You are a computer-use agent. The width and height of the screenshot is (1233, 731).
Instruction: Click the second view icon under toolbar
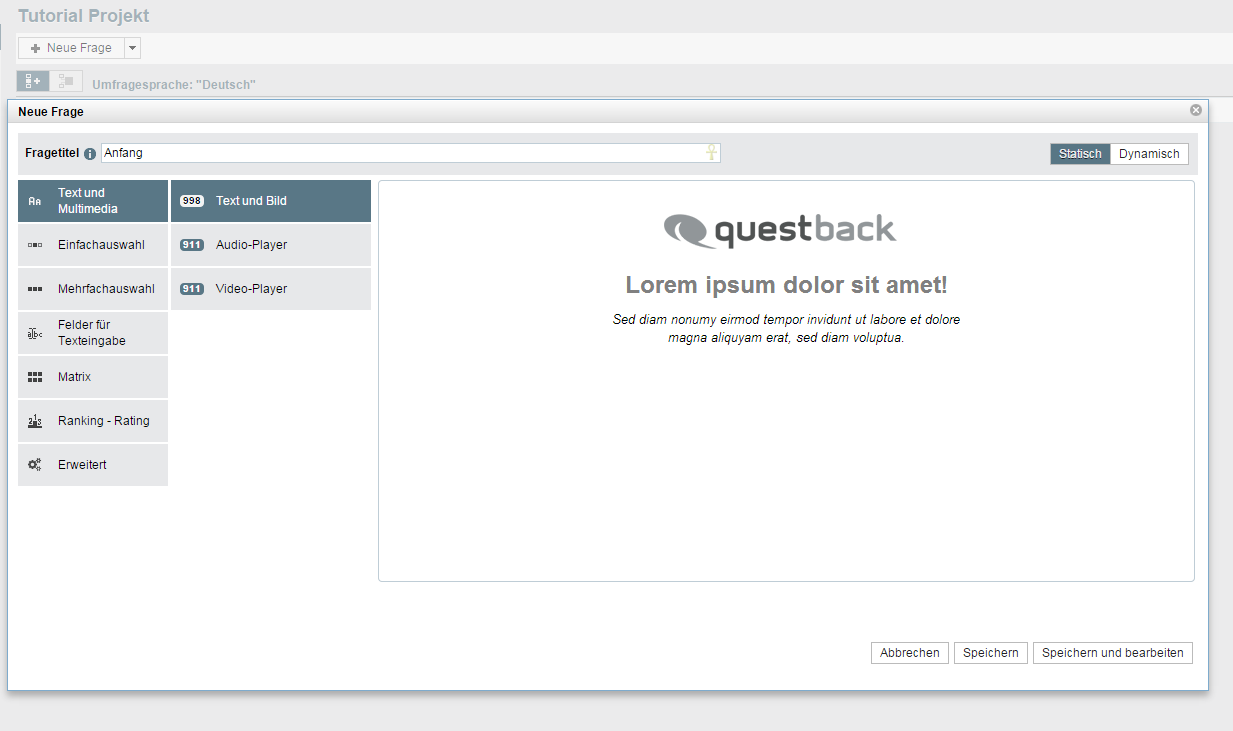[66, 81]
